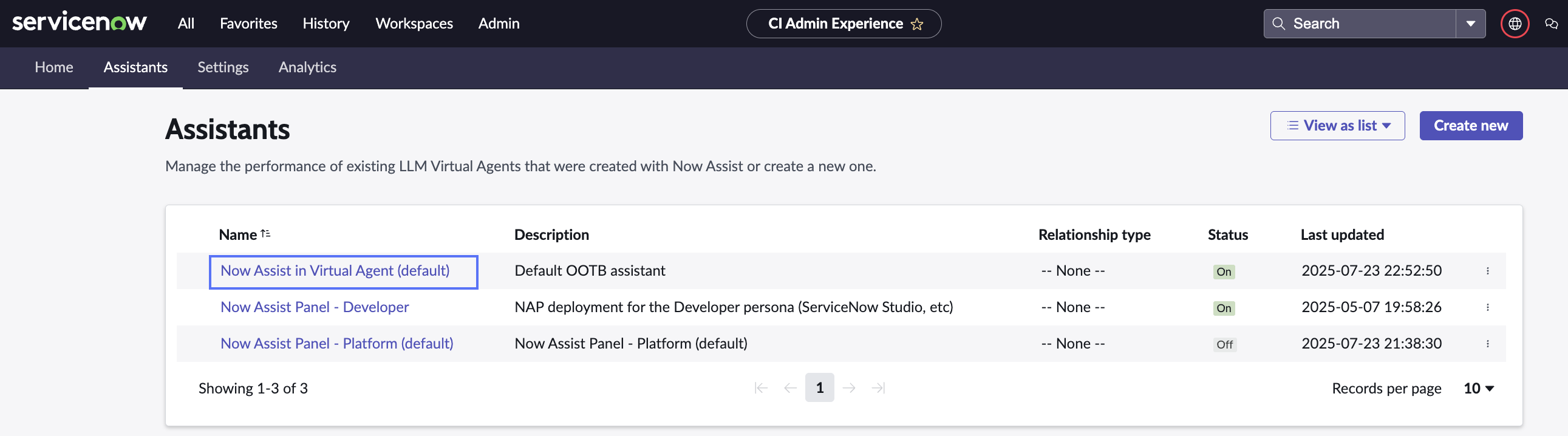
Task: Open the chat sidebar icon
Action: 1551,24
